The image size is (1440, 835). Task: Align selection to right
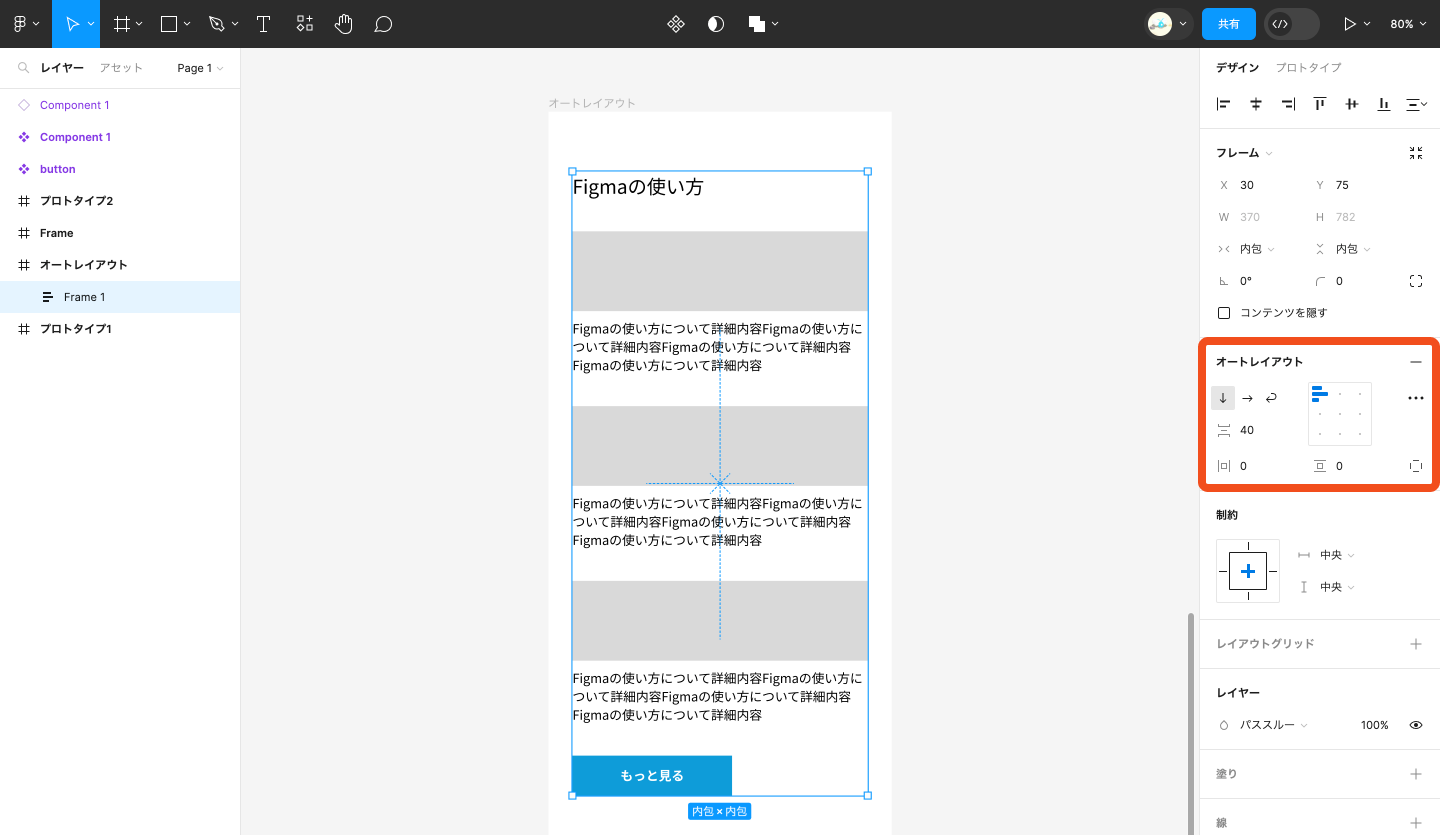click(x=1288, y=104)
